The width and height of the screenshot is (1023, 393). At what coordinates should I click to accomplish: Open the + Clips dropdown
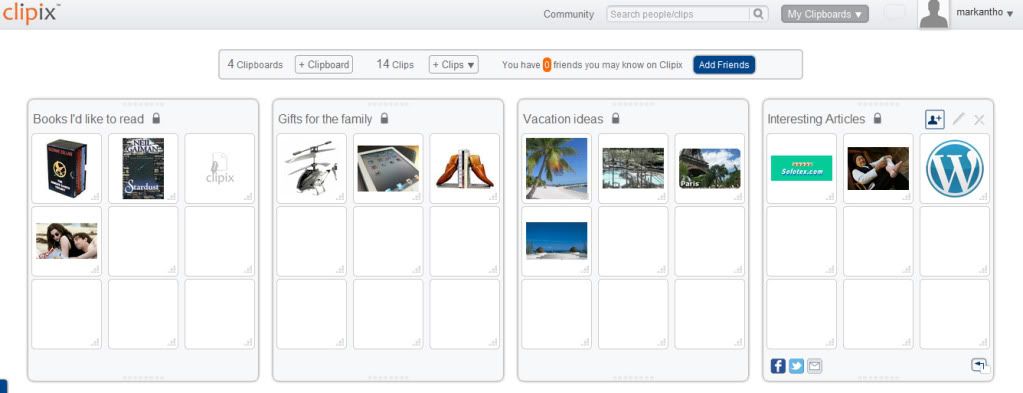[453, 65]
